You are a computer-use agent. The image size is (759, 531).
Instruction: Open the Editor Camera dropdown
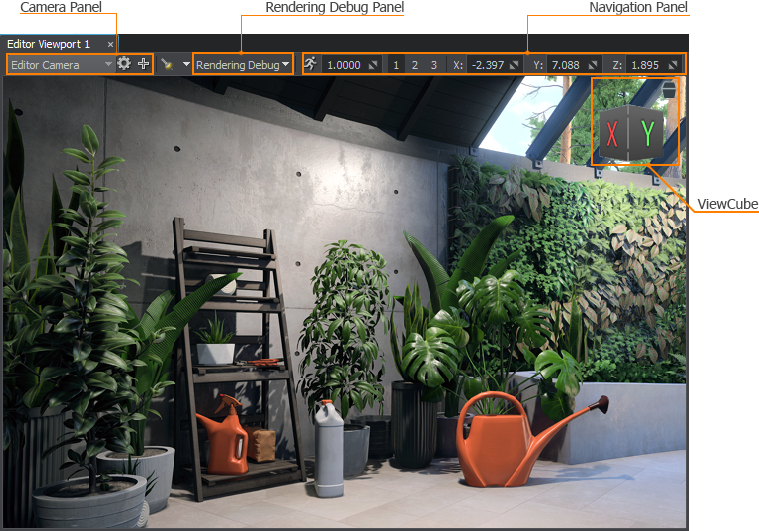[60, 64]
